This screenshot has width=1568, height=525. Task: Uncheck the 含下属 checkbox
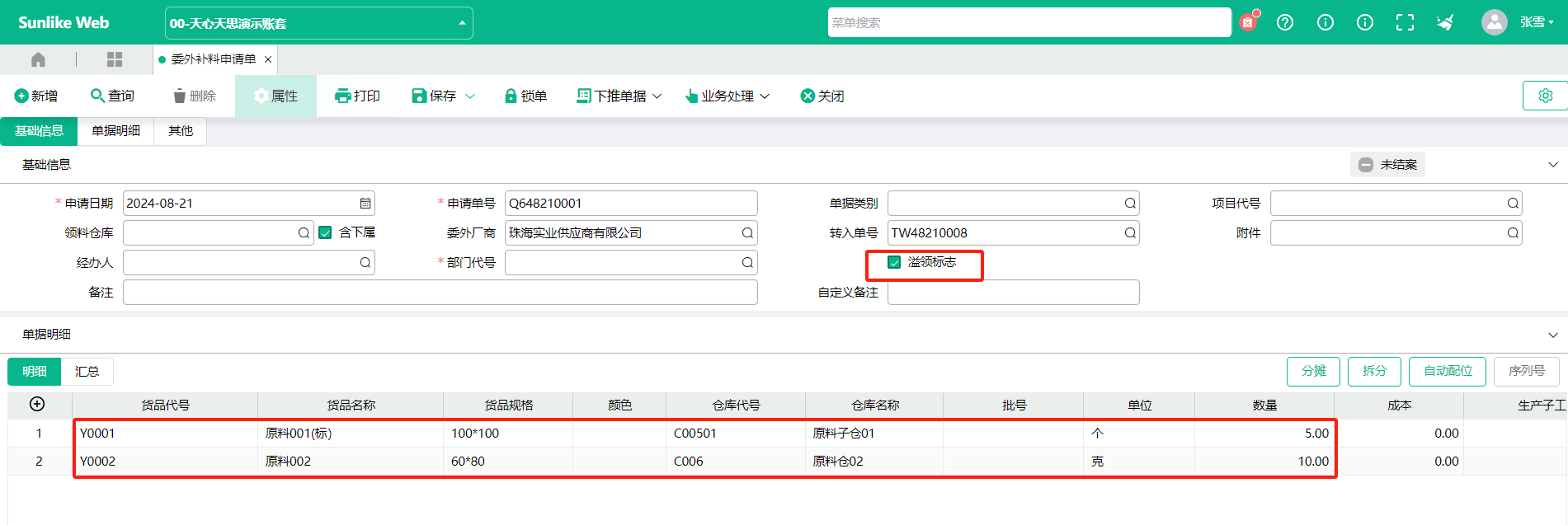[x=326, y=233]
